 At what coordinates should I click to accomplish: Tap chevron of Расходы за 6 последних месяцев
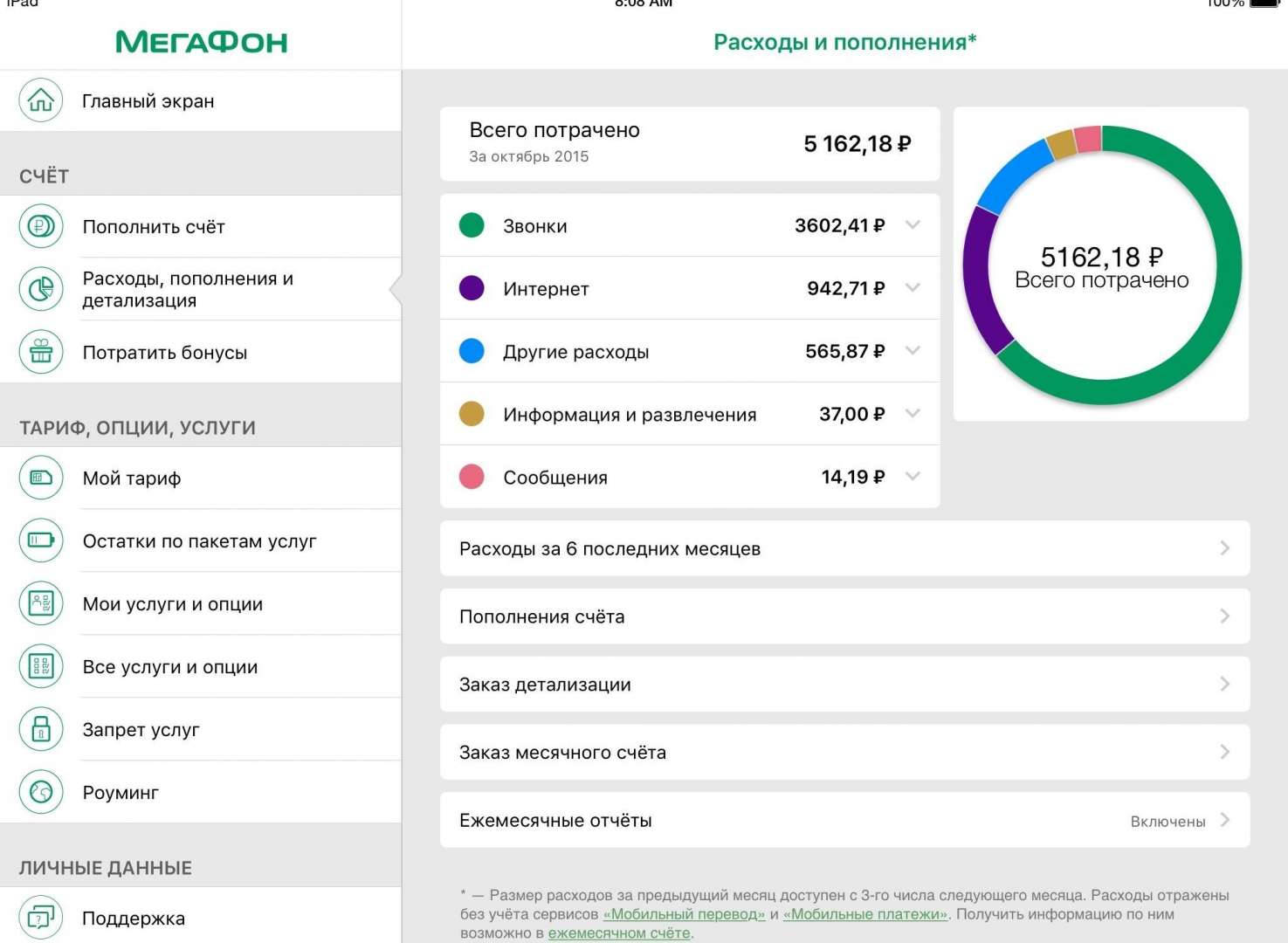pyautogui.click(x=1225, y=548)
